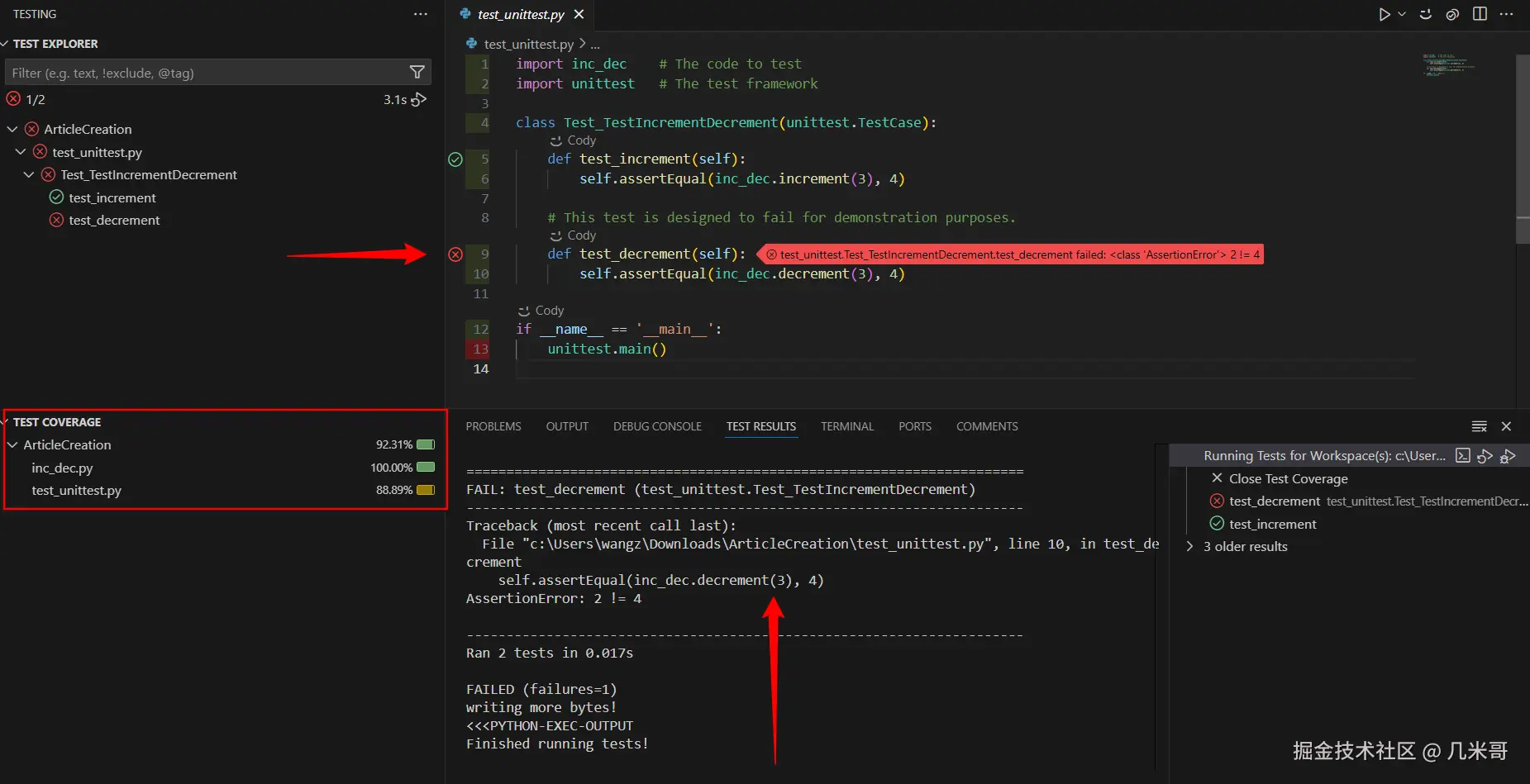Screen dimensions: 1530x784
Task: Click the 1/2 test summary count
Action: point(36,99)
